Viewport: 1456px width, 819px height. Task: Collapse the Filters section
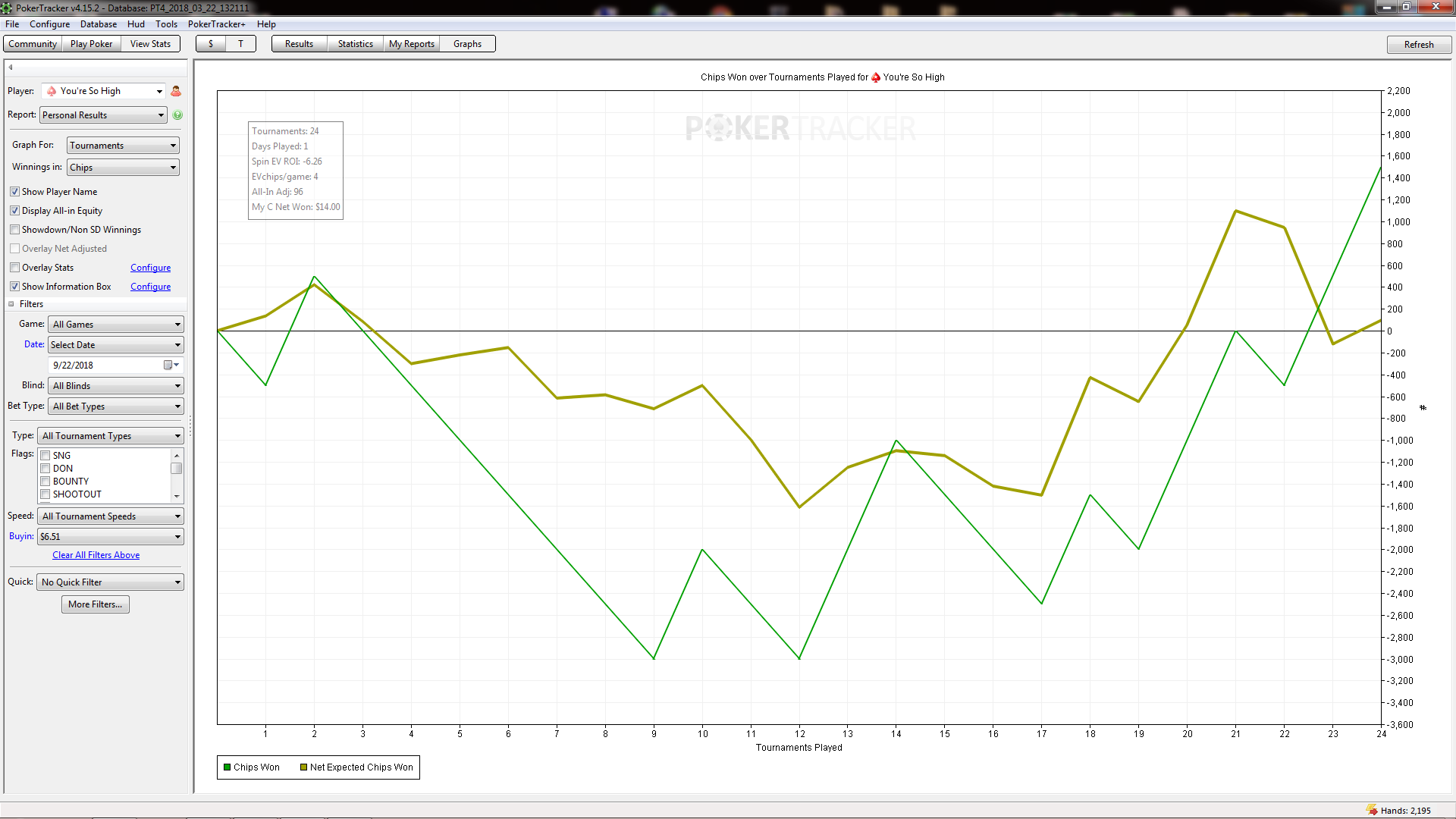(x=11, y=304)
